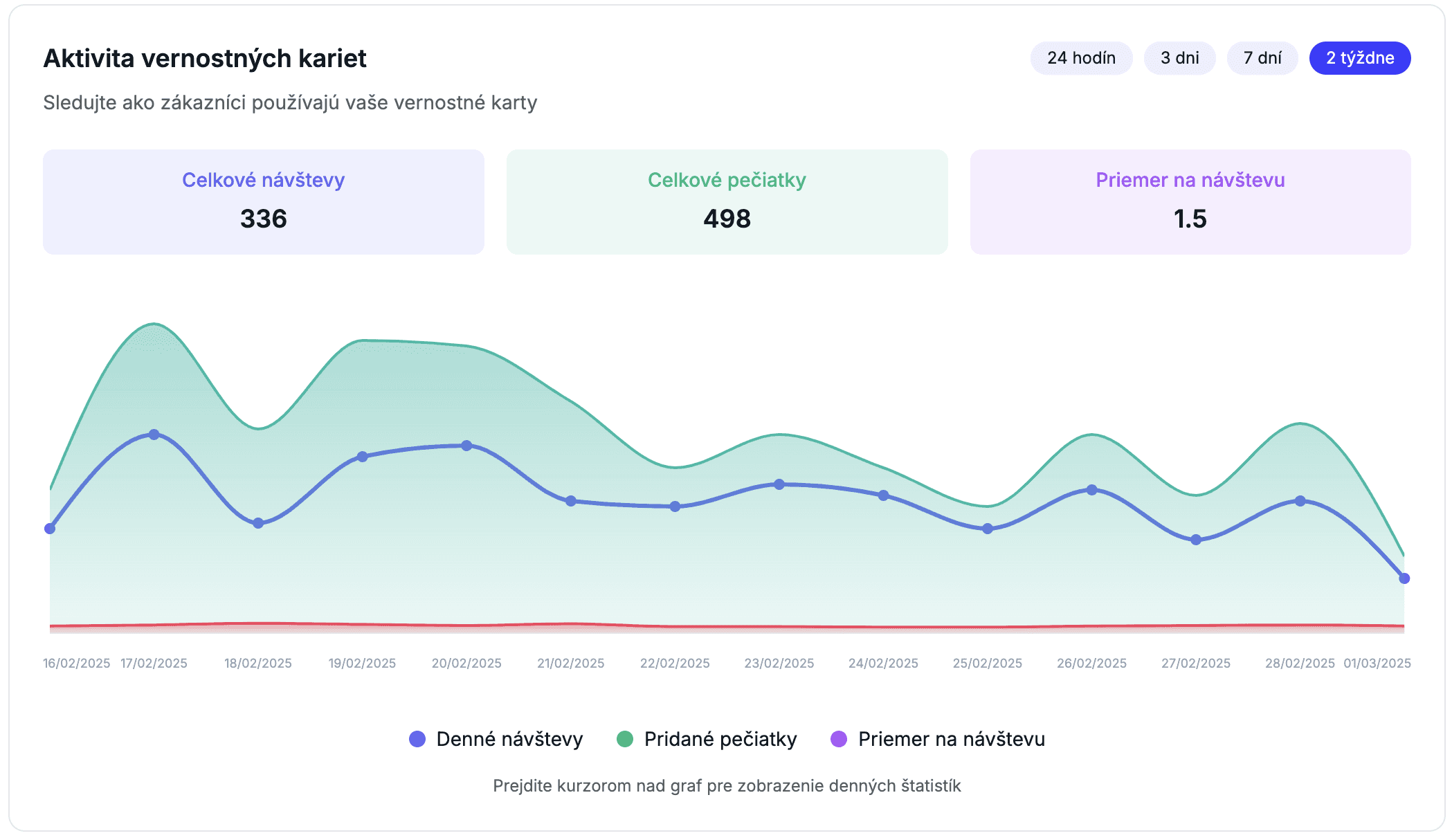Viewport: 1452px width, 840px height.
Task: Switch to the 3 dni range
Action: click(x=1179, y=58)
